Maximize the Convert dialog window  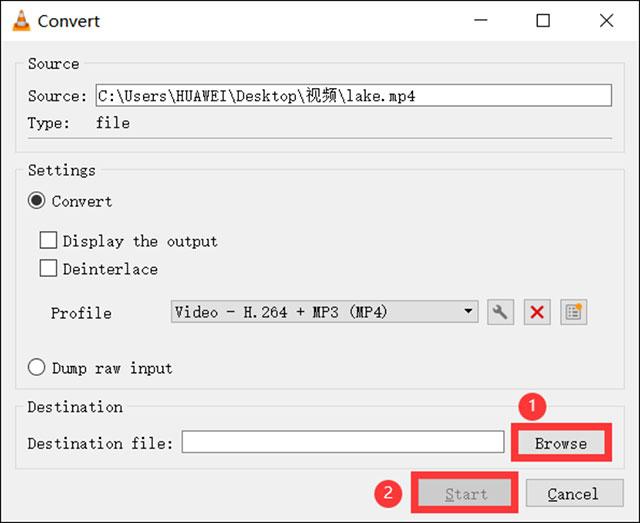543,20
